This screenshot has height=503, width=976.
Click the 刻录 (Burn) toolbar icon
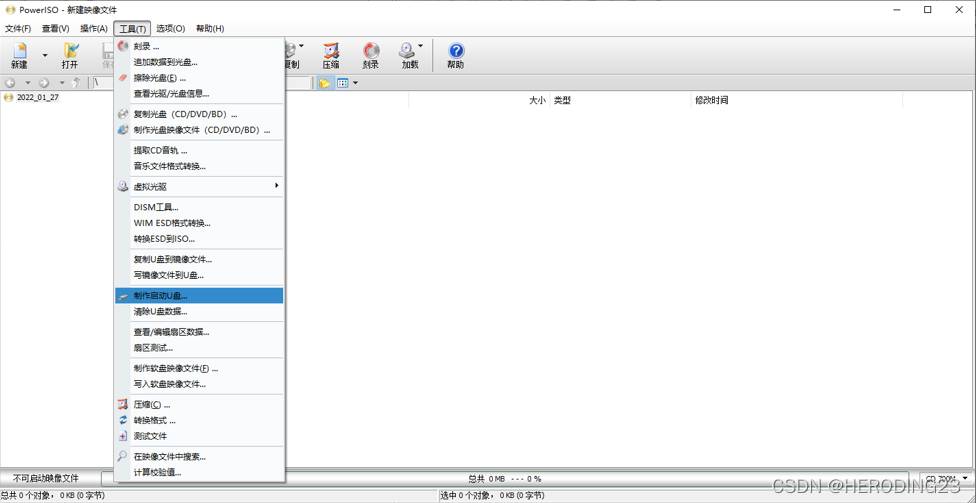click(371, 56)
